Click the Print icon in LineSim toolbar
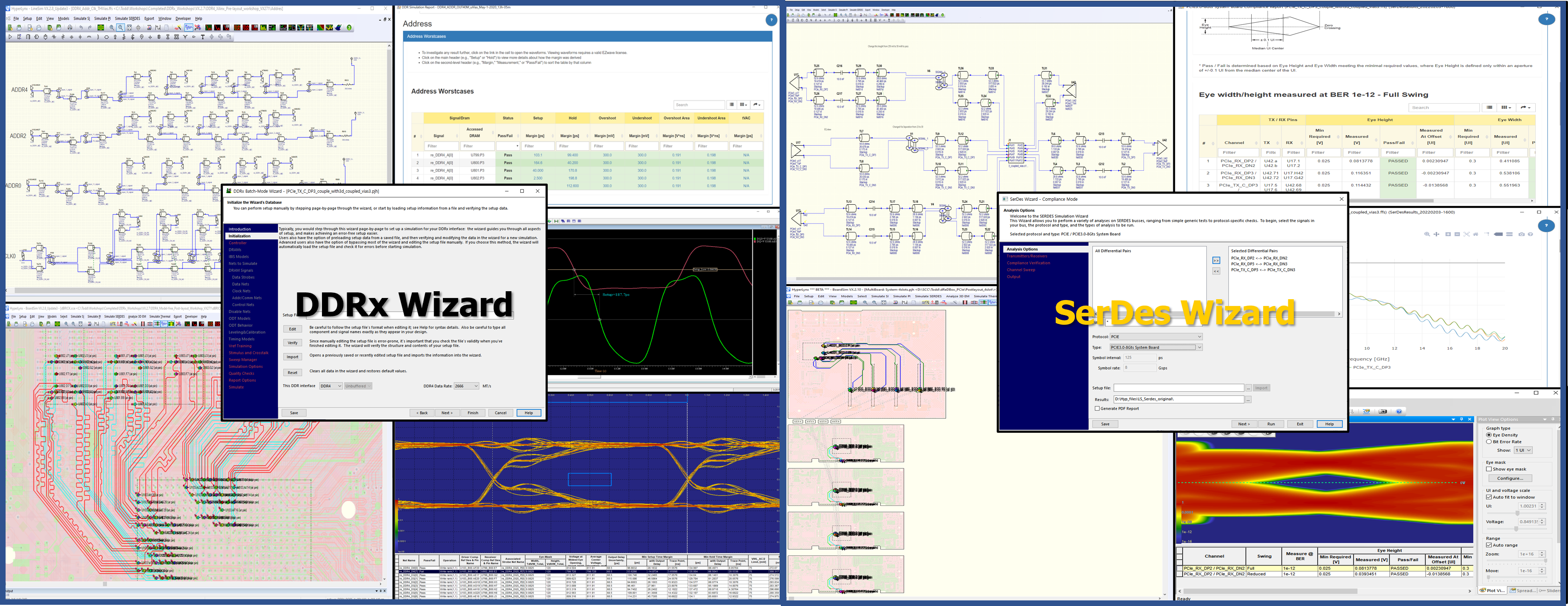This screenshot has width=1568, height=606. point(70,28)
